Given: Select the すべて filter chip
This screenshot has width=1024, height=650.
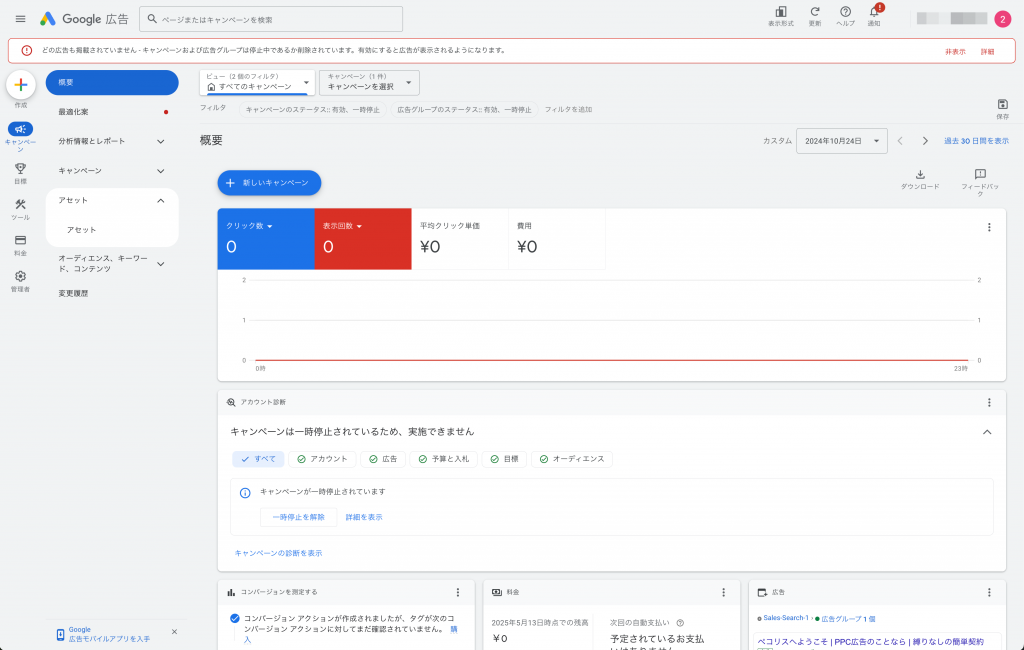Looking at the screenshot, I should (x=257, y=459).
